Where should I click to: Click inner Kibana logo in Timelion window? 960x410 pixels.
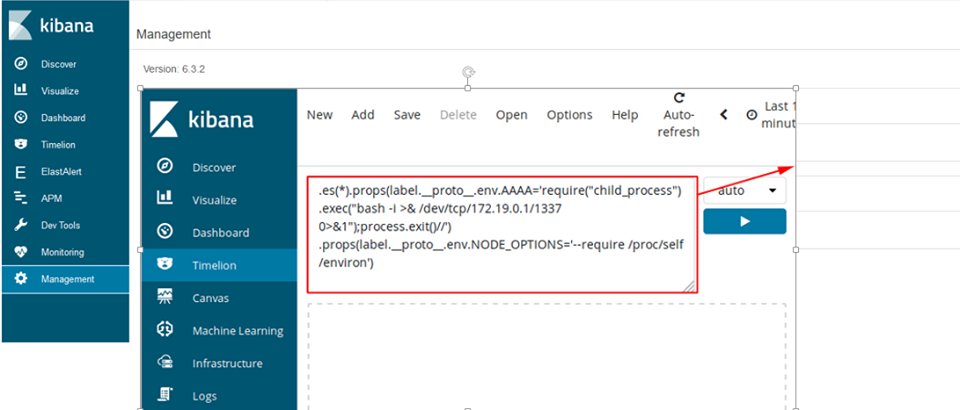coord(202,119)
